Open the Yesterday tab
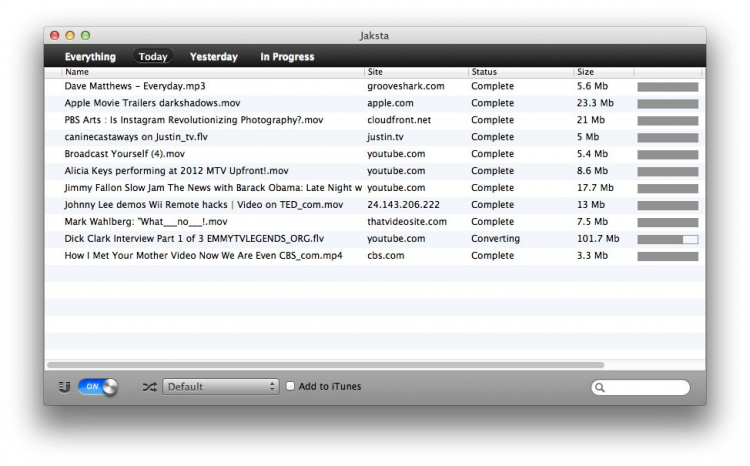Image resolution: width=750 pixels, height=466 pixels. 214,56
